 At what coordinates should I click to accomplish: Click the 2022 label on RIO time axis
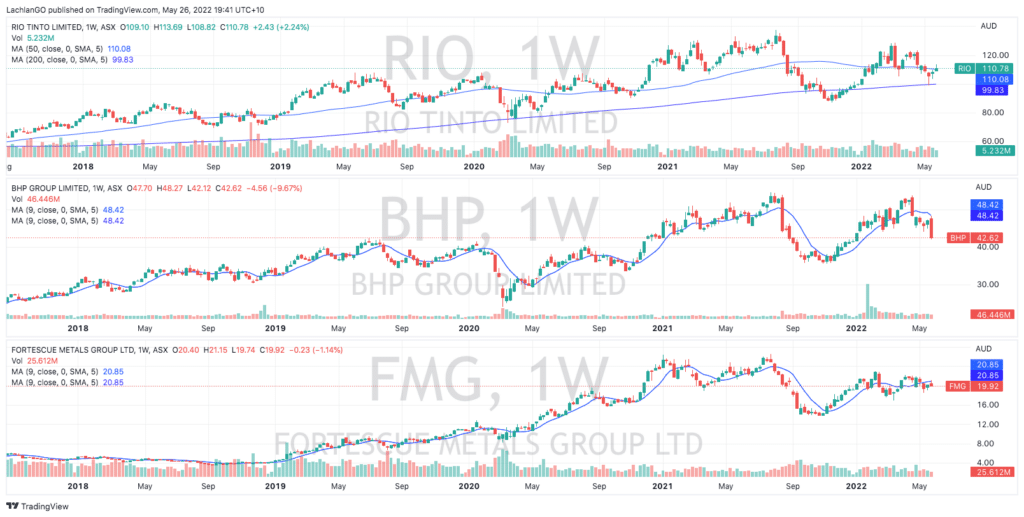click(x=860, y=167)
